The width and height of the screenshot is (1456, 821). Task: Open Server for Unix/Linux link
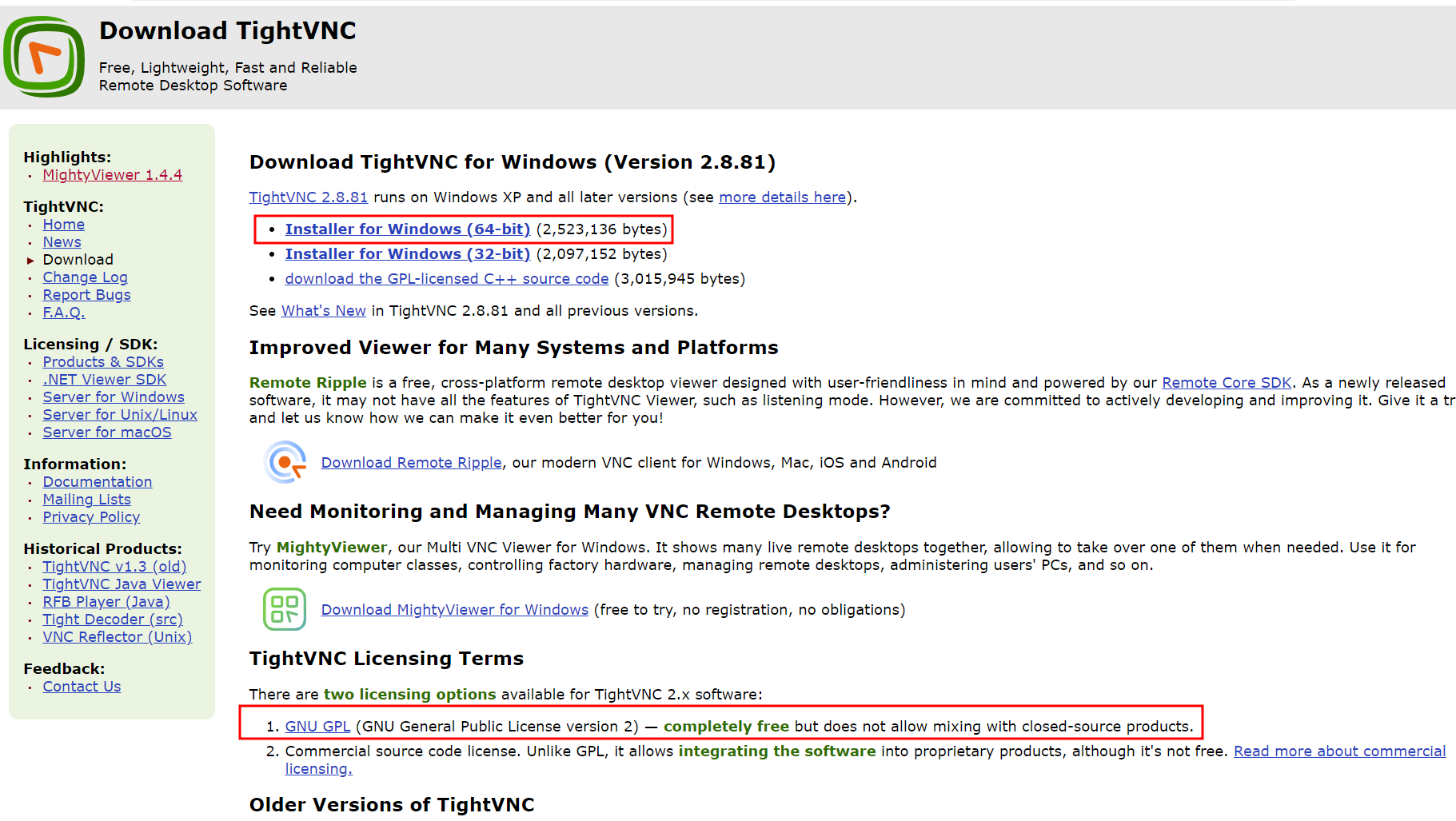pyautogui.click(x=120, y=415)
